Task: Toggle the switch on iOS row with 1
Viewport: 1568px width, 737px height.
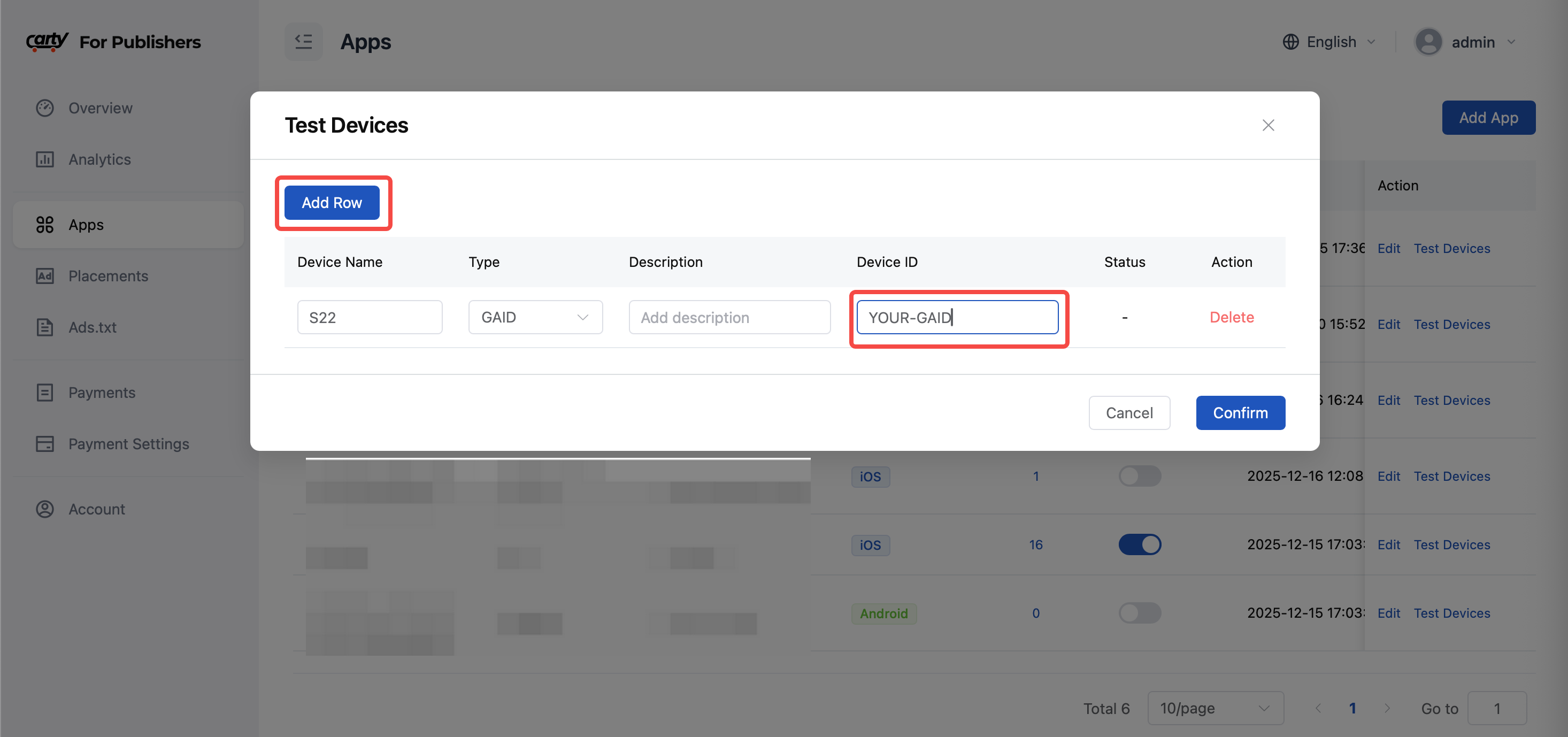Action: (1140, 476)
